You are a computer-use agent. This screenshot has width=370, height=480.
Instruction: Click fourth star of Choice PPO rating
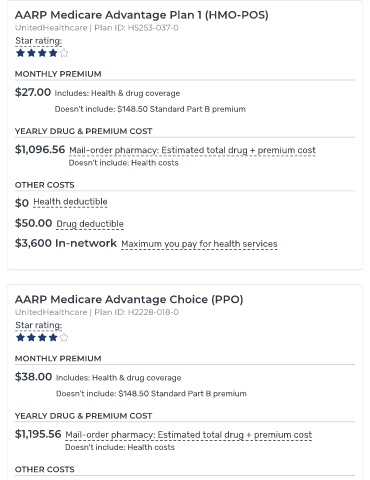point(53,338)
